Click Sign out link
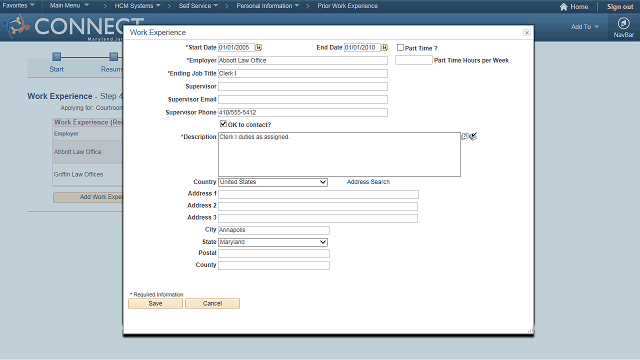This screenshot has width=640, height=360. (x=620, y=7)
